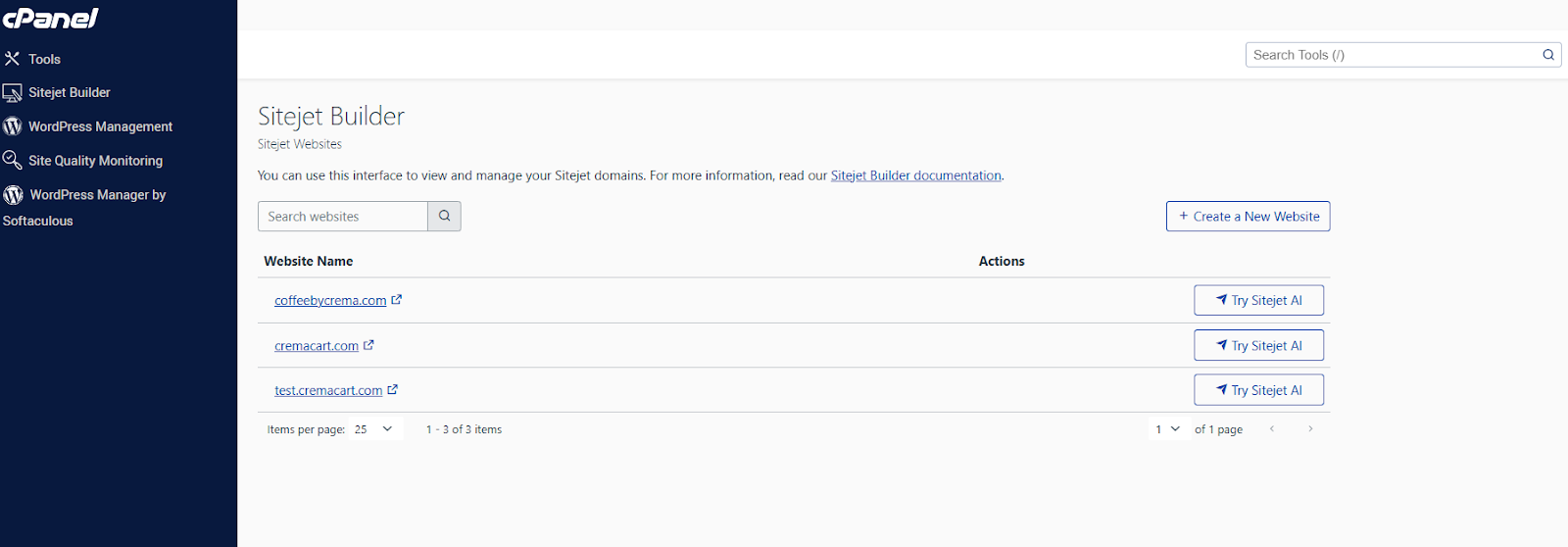
Task: Open Sitejet Builder sidebar item
Action: pyautogui.click(x=69, y=92)
